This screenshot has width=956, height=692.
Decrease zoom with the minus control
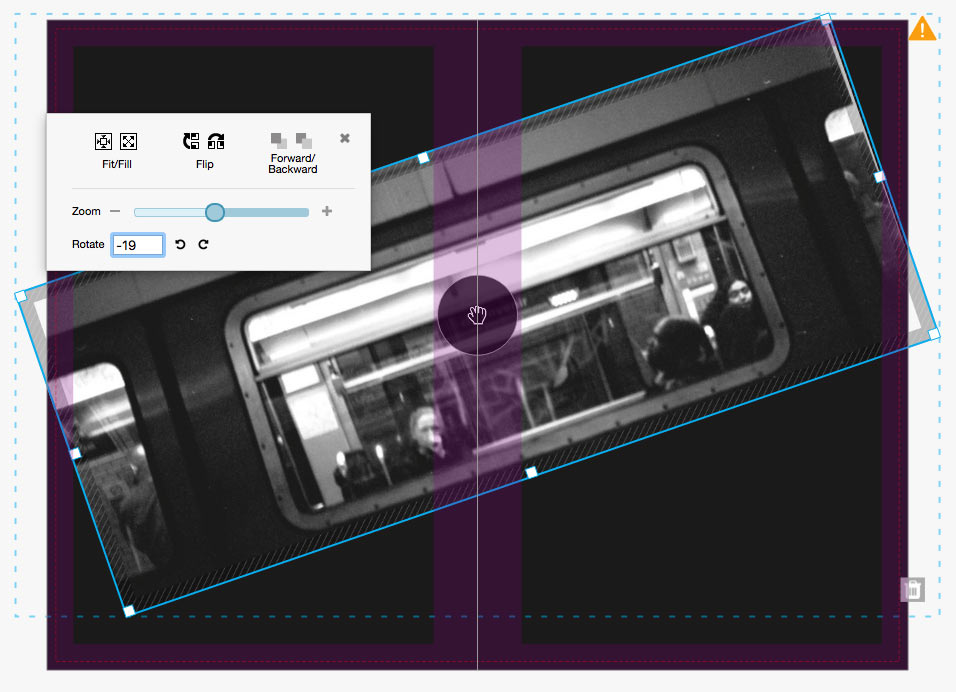click(115, 211)
